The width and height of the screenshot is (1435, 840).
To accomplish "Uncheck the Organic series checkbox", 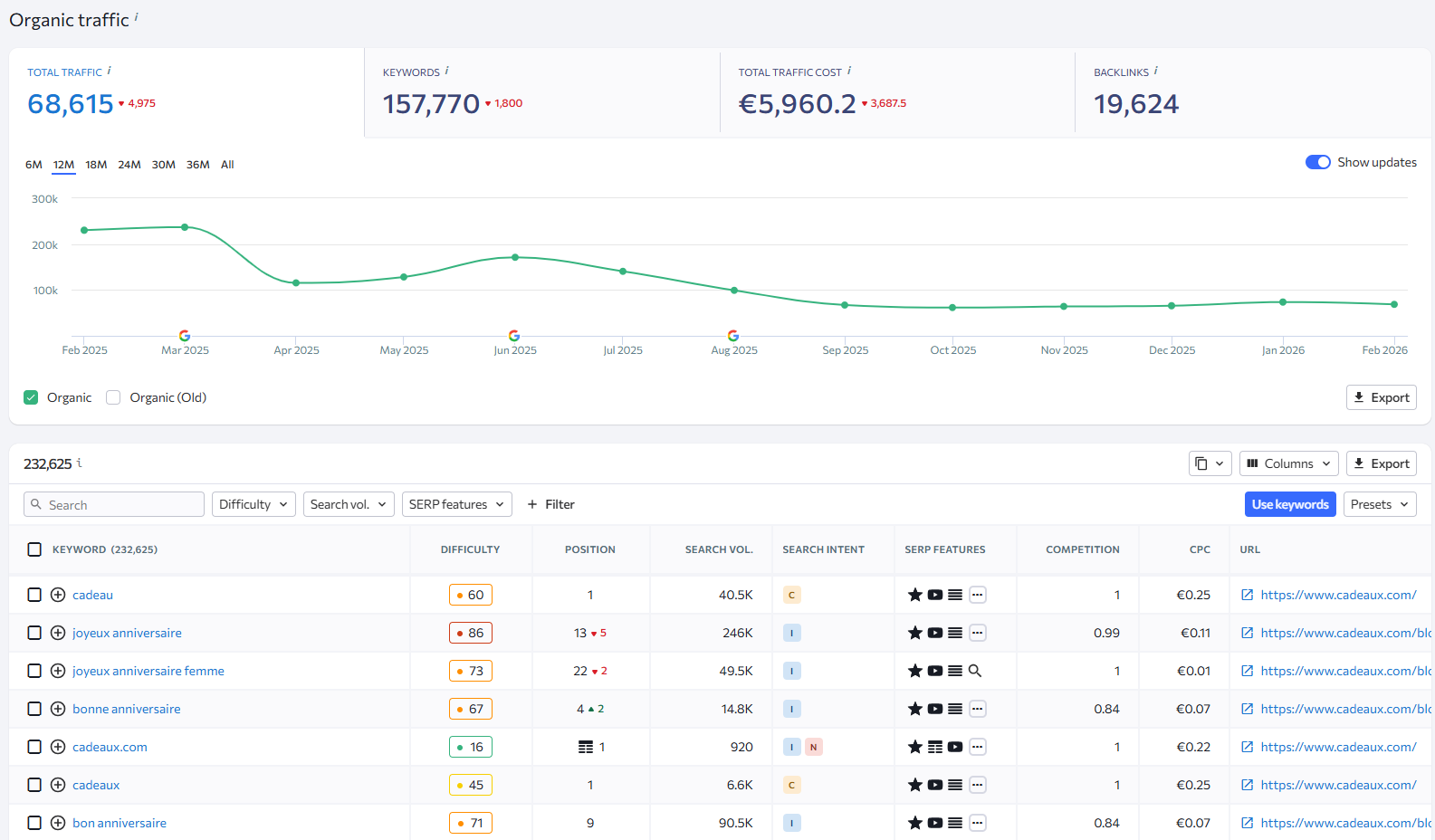I will [31, 397].
